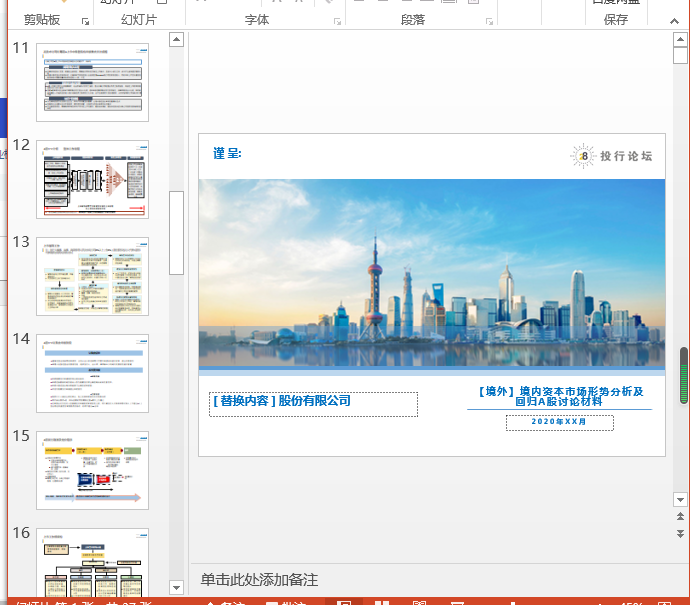Click the thumbnail pane scrollbar handle
The height and width of the screenshot is (605, 690).
pyautogui.click(x=176, y=233)
